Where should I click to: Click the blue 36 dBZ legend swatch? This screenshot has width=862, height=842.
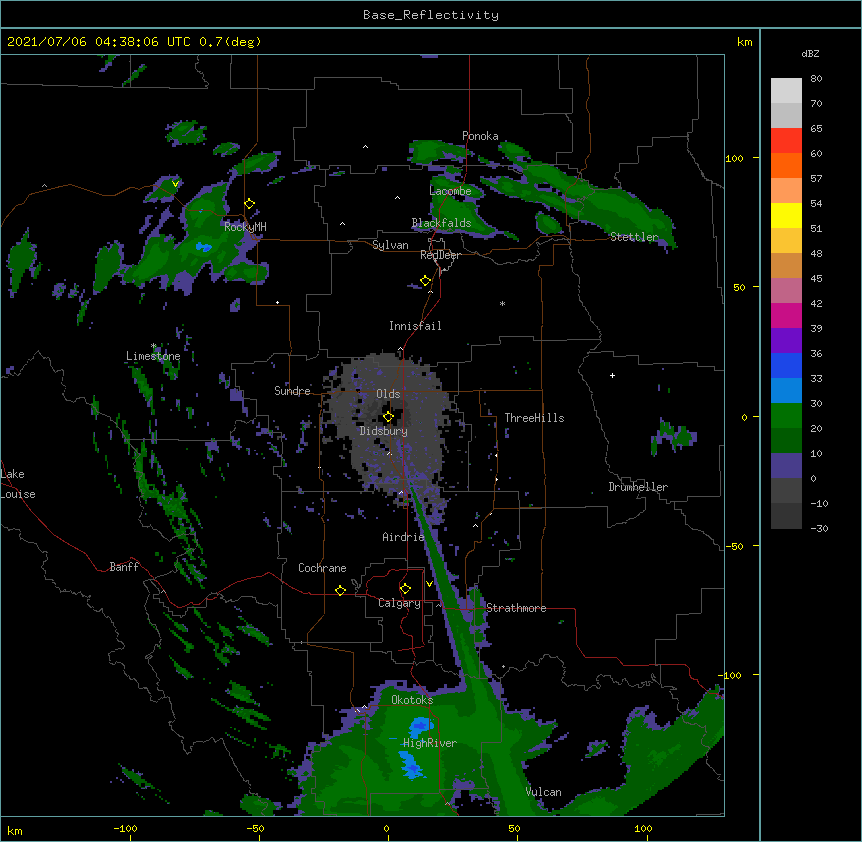(786, 365)
